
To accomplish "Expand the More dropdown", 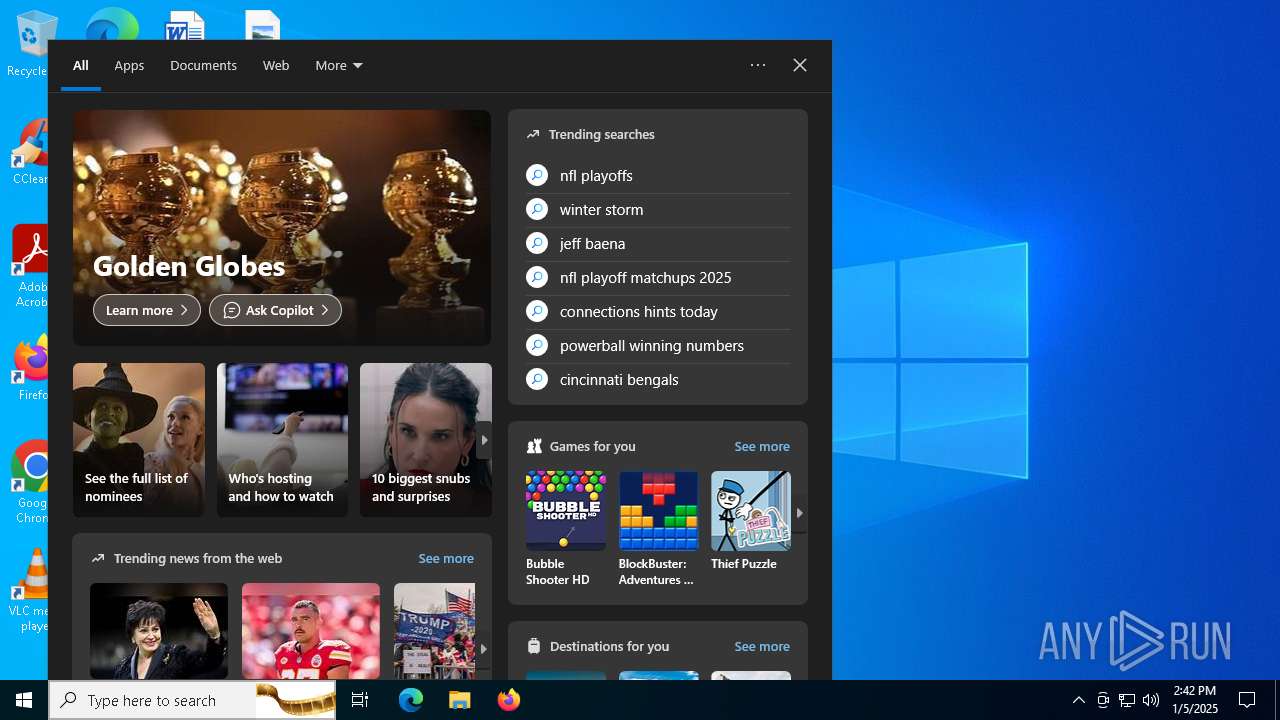I will tap(339, 65).
